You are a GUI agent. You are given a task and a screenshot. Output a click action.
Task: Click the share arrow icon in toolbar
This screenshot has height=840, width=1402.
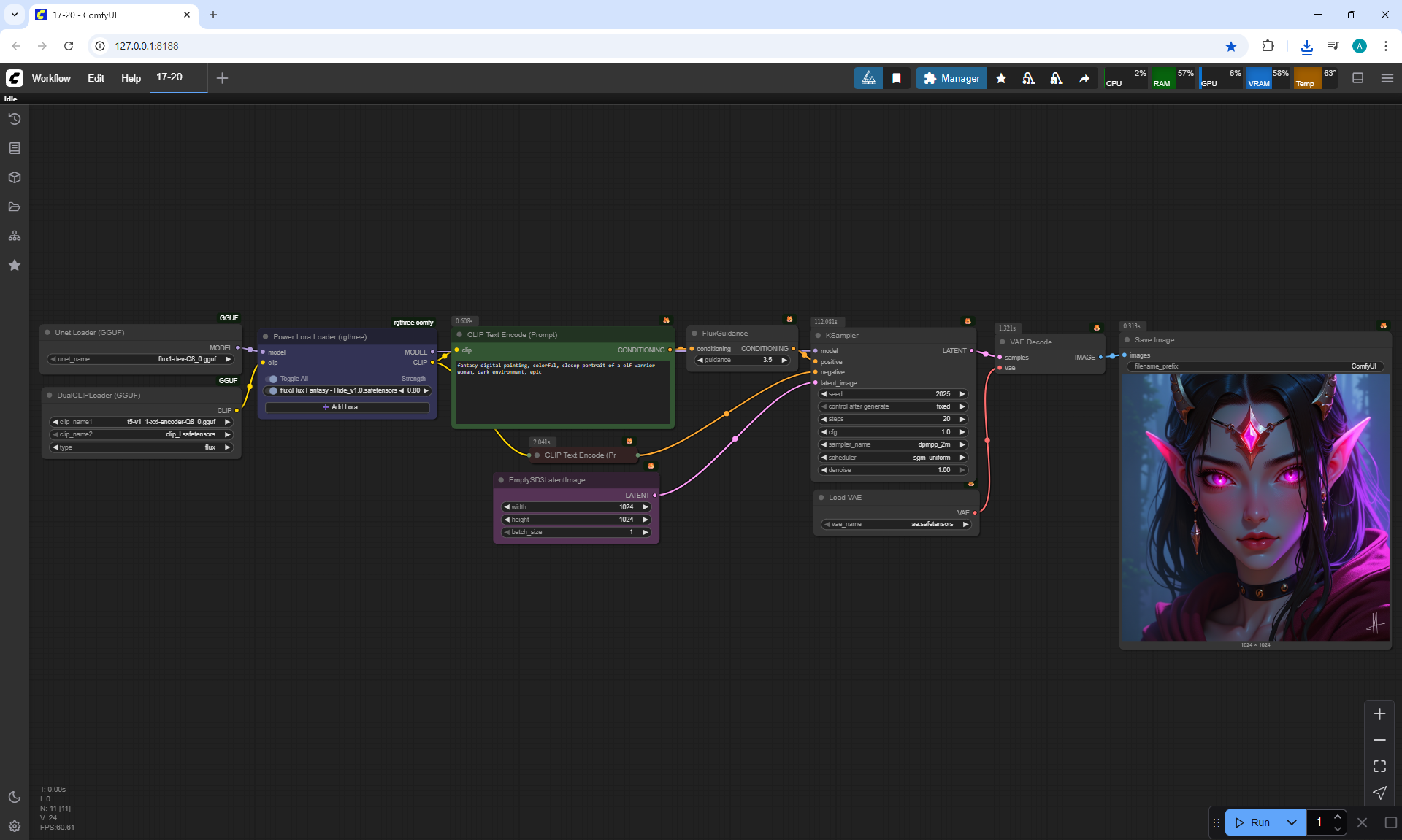pos(1084,78)
